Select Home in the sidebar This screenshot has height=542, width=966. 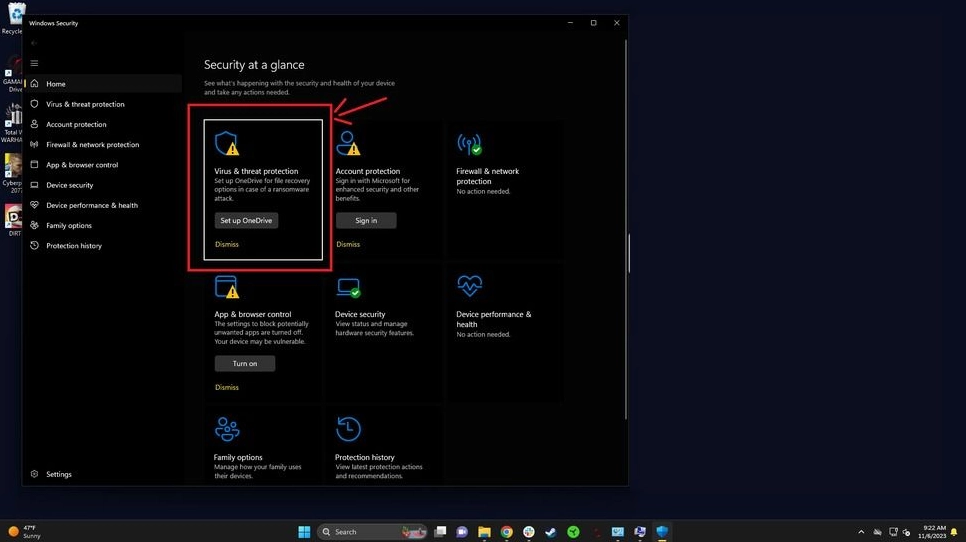pos(55,84)
